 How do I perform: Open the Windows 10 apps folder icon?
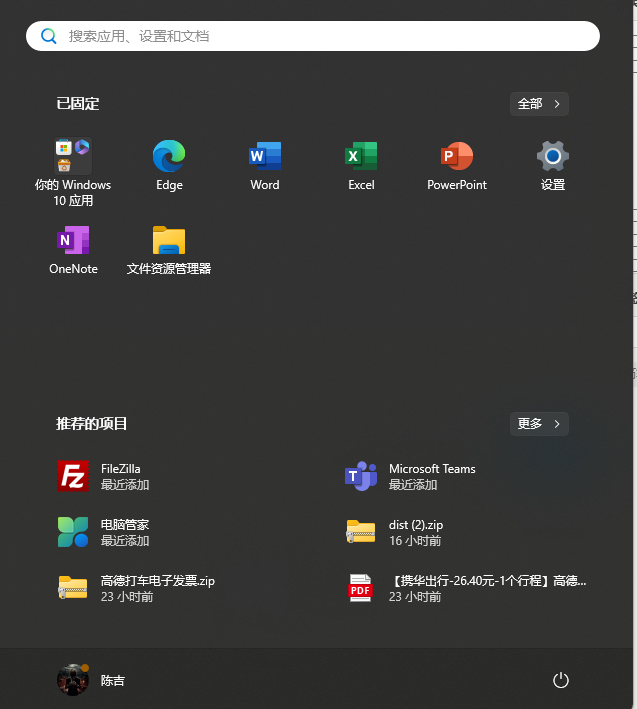pyautogui.click(x=73, y=156)
